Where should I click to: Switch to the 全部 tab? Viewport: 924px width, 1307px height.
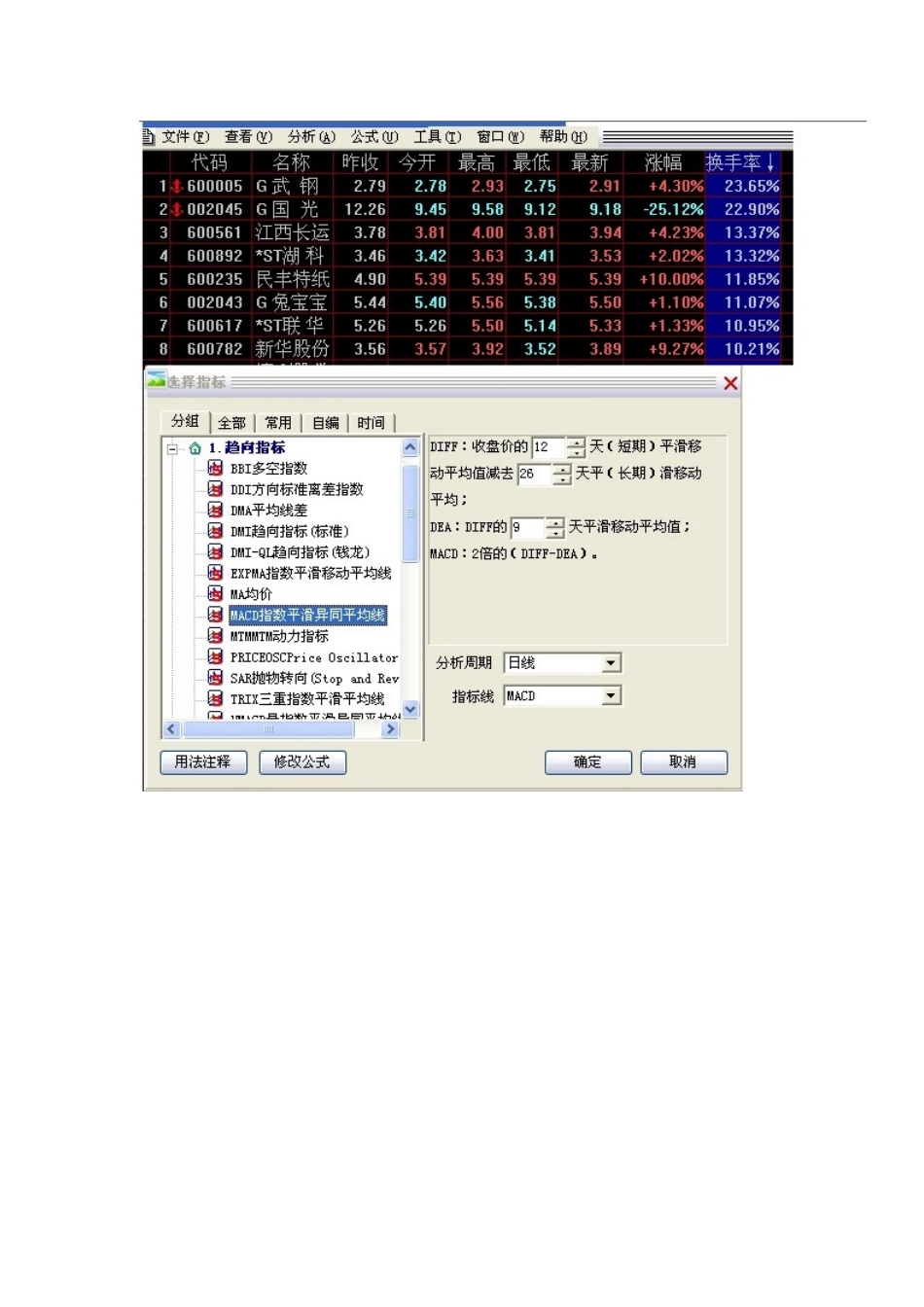tap(231, 423)
